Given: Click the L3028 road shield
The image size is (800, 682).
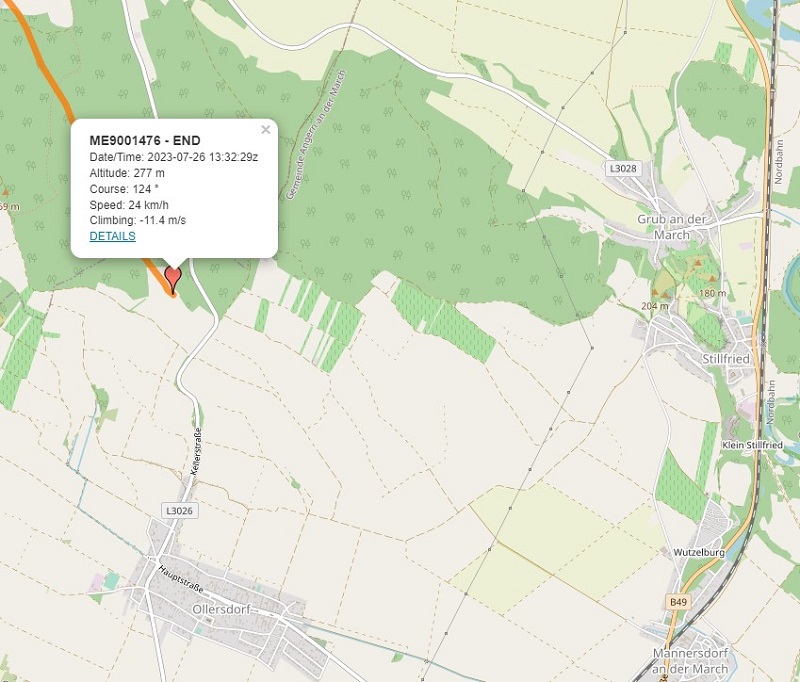Looking at the screenshot, I should click(623, 168).
